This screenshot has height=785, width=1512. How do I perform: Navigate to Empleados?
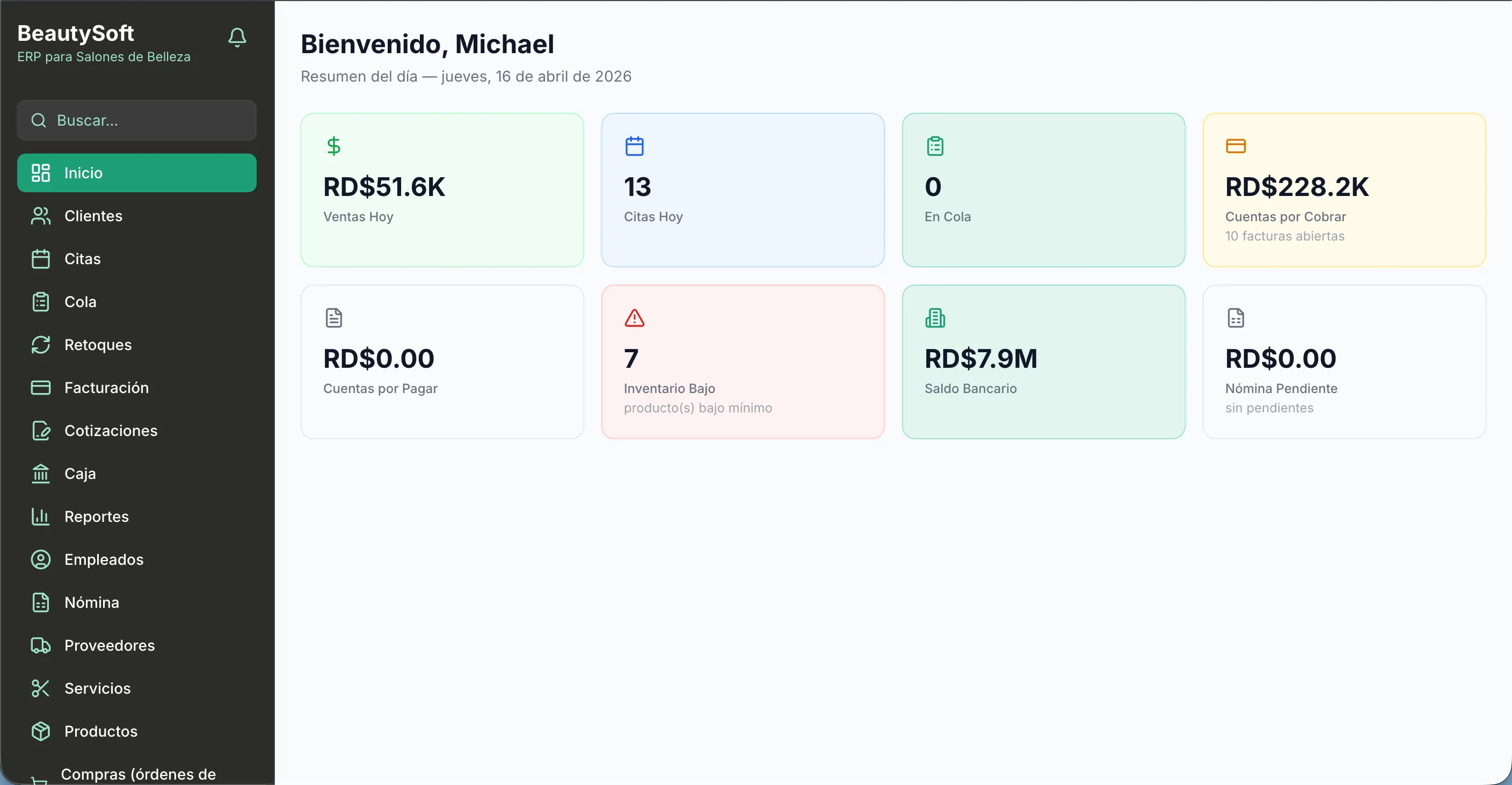[x=103, y=559]
